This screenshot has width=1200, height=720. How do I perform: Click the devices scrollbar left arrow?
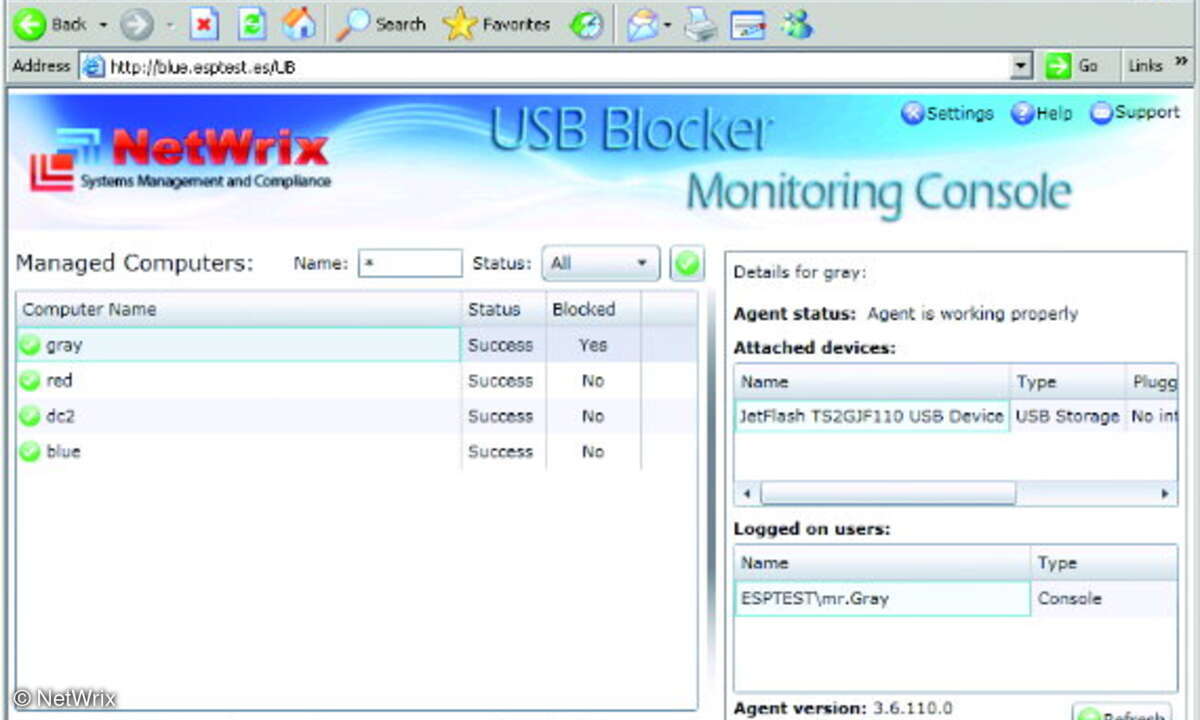747,494
